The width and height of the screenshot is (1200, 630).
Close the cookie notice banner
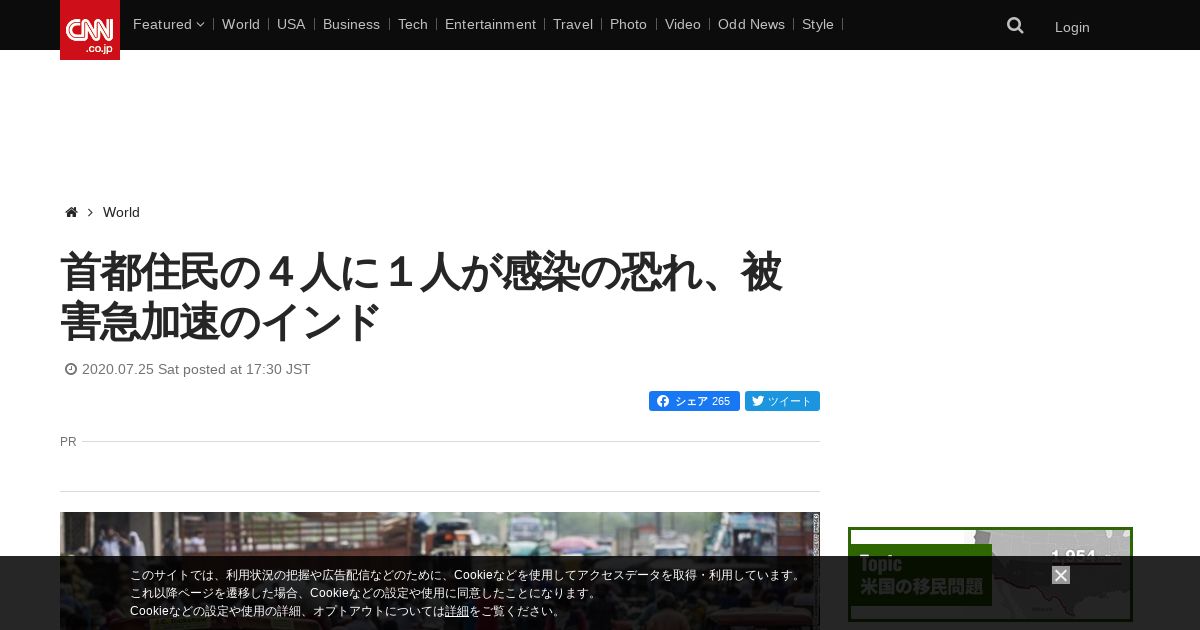coord(1061,575)
